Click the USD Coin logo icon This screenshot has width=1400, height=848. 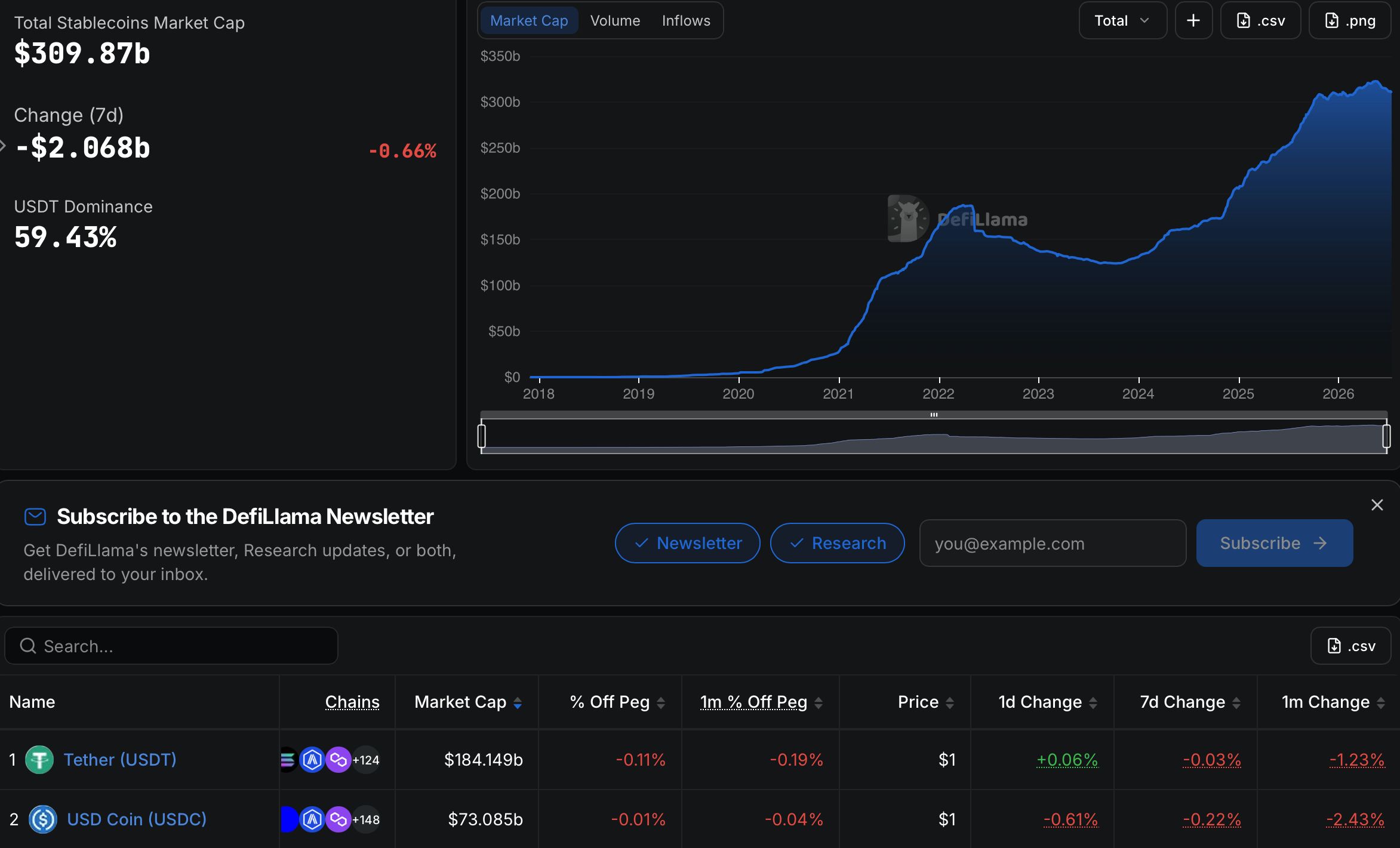click(43, 819)
